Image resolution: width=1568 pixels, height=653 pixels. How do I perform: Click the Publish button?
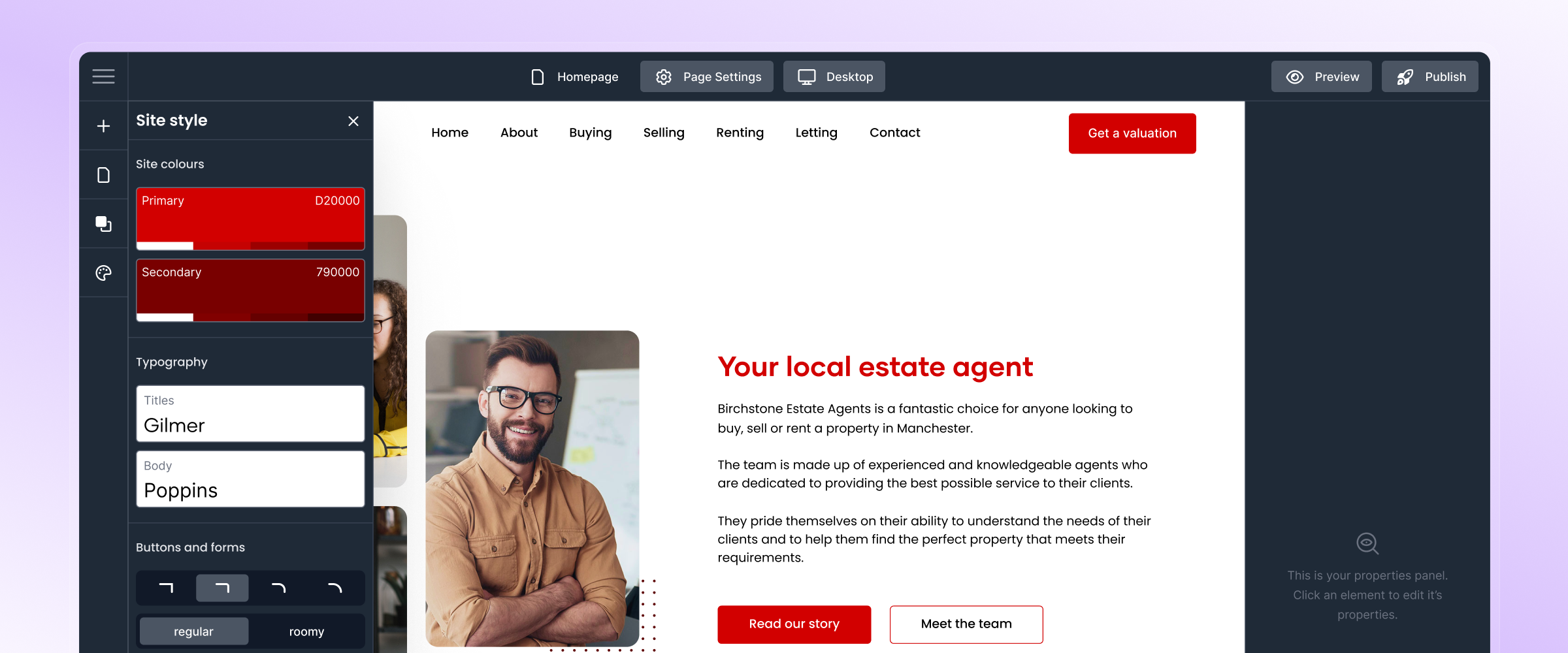[x=1430, y=76]
